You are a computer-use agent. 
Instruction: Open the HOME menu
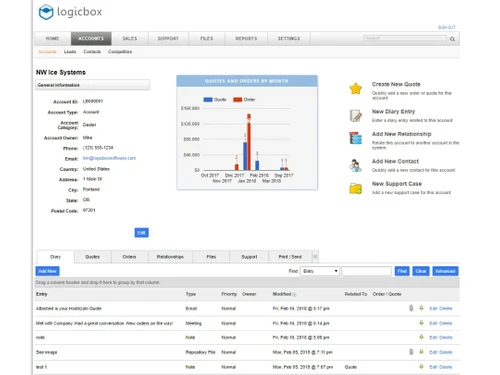tap(52, 39)
